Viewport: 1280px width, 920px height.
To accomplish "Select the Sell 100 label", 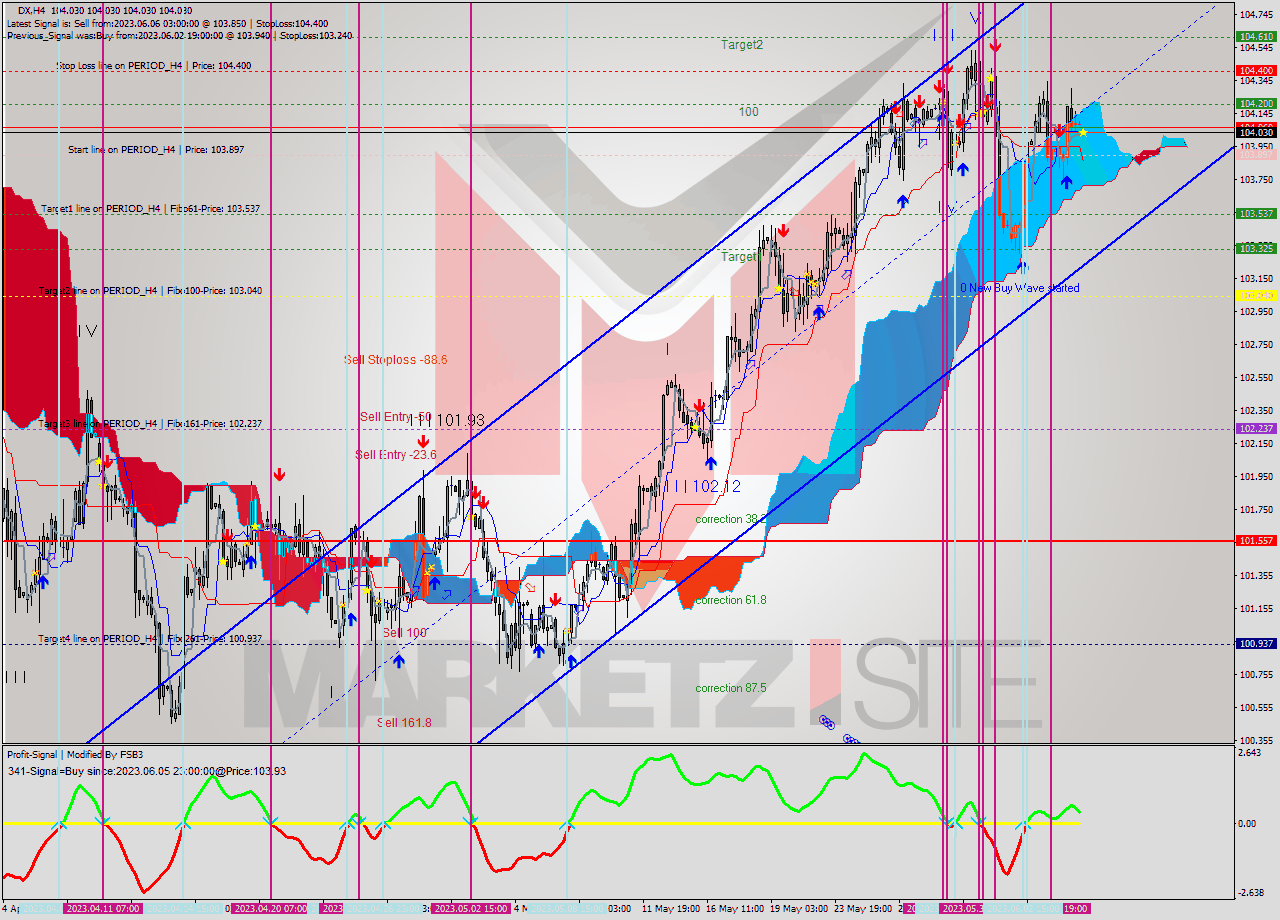I will [x=404, y=633].
